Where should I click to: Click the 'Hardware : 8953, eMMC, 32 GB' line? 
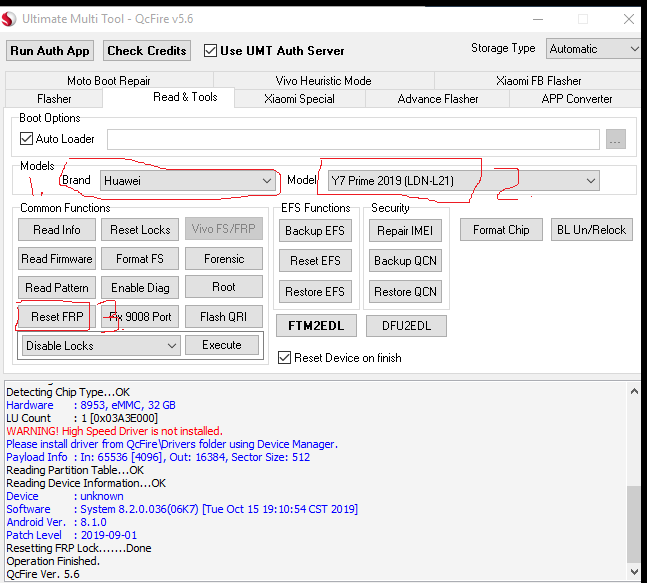click(x=91, y=405)
